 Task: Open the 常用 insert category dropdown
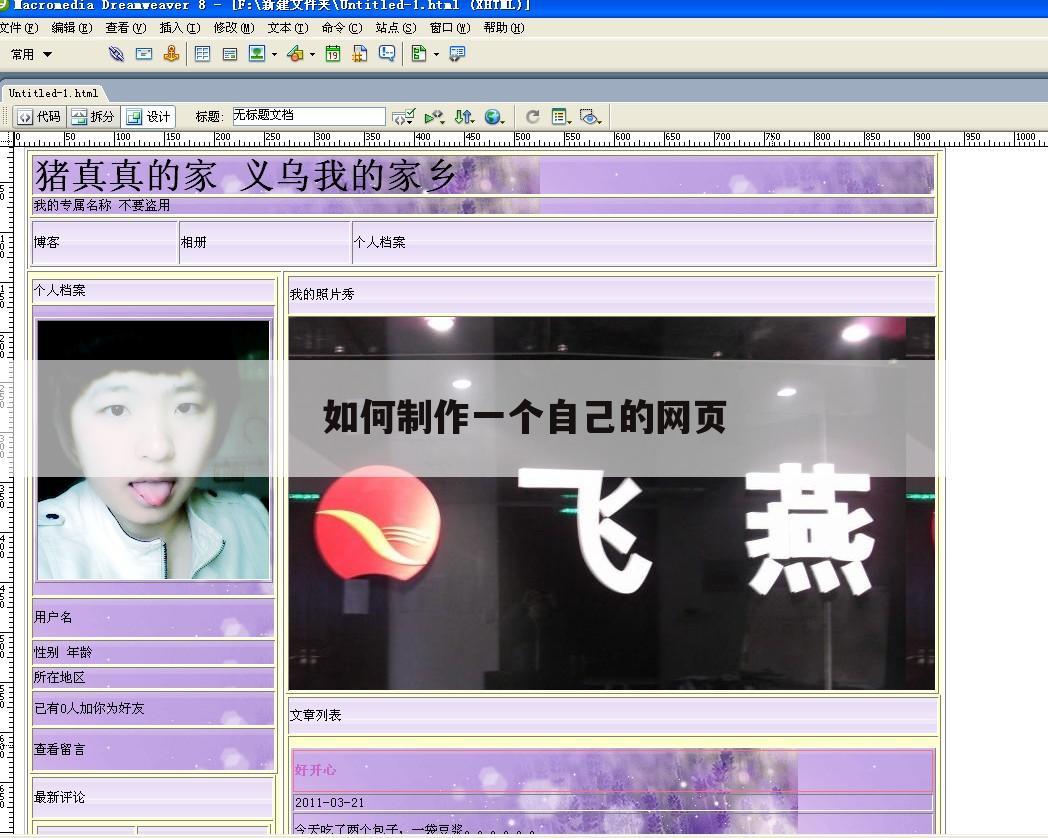coord(31,55)
